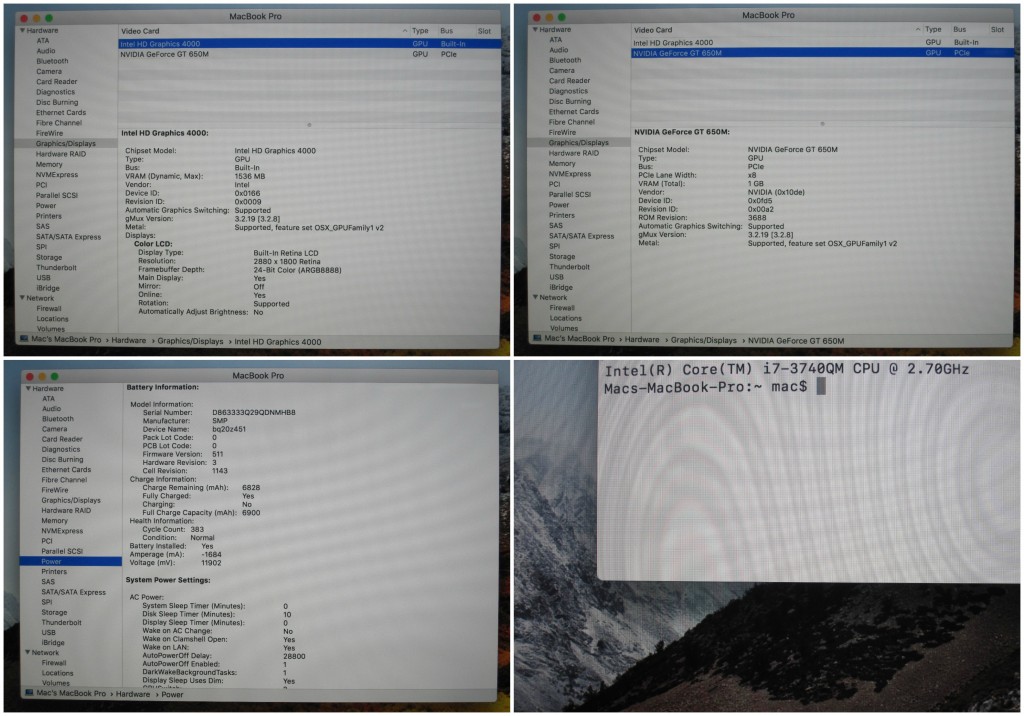Open USB in NVIDIA-details window sidebar

click(x=556, y=277)
